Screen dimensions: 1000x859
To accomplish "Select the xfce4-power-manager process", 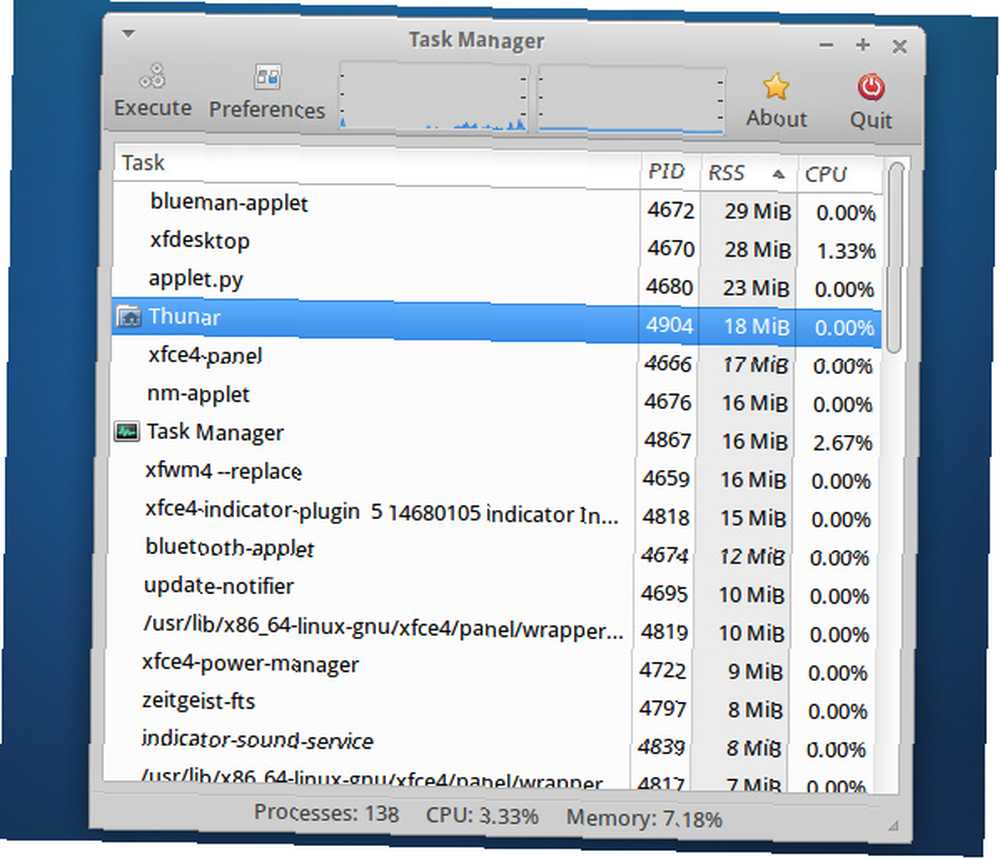I will [250, 663].
